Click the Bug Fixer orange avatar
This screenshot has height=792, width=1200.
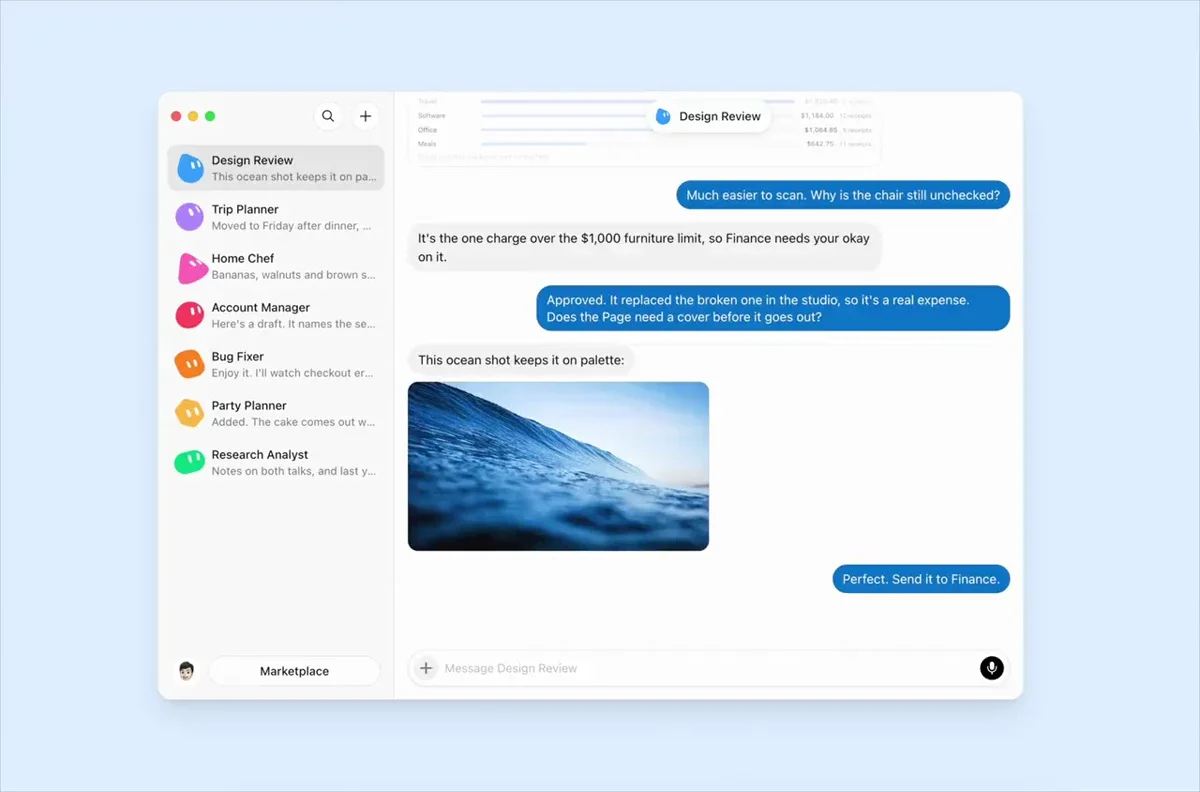click(190, 364)
